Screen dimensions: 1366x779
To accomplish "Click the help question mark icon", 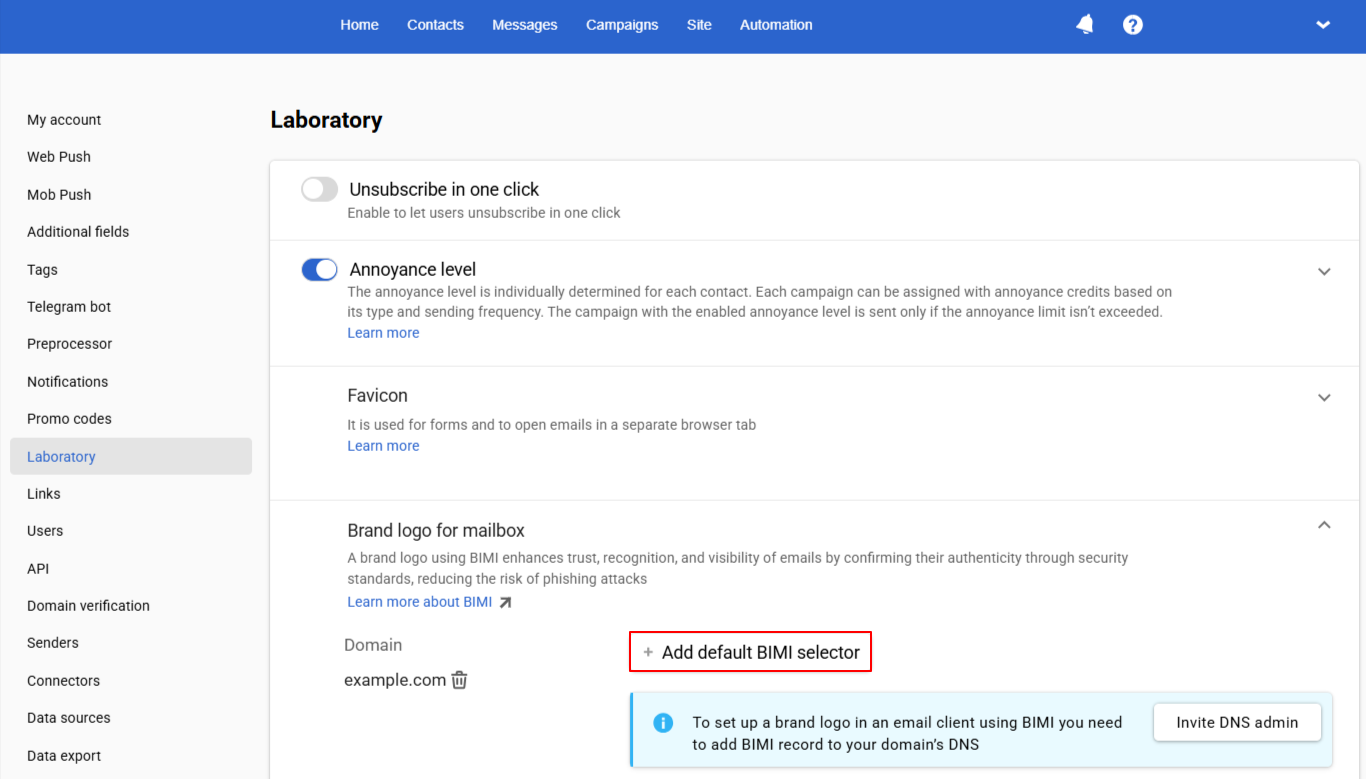I will pyautogui.click(x=1132, y=24).
